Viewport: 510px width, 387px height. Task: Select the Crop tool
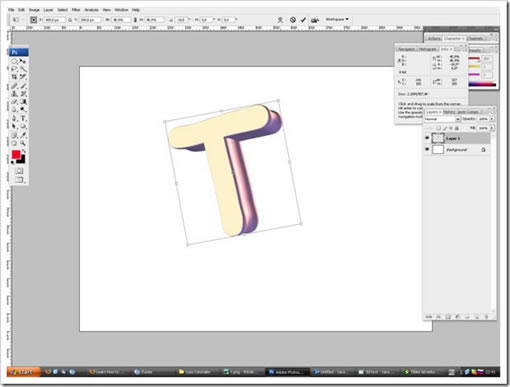point(14,77)
